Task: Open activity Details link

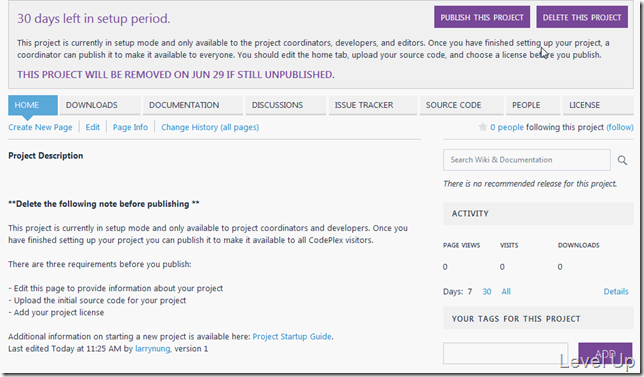Action: tap(616, 292)
